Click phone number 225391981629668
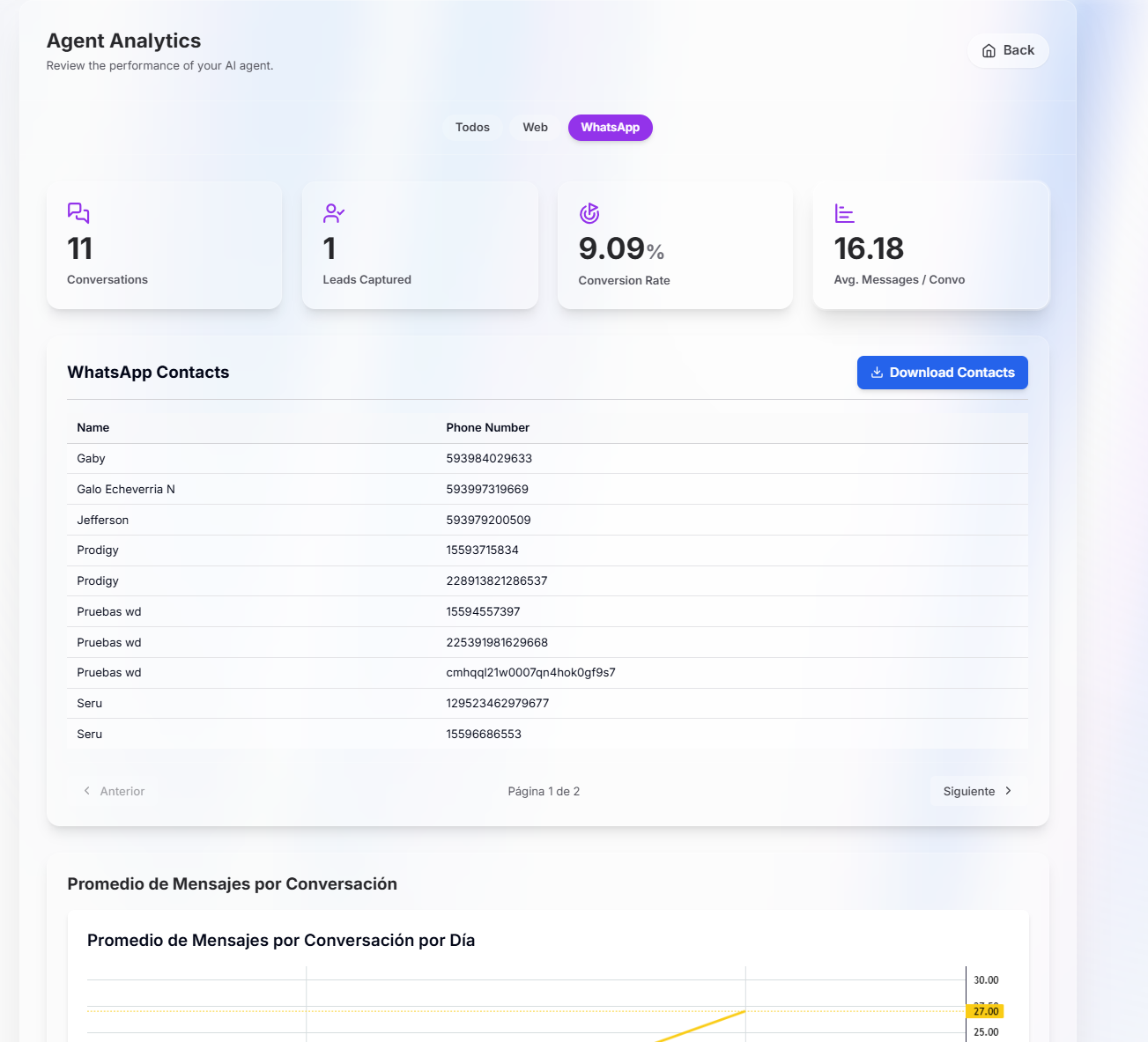Viewport: 1148px width, 1042px height. (x=497, y=642)
